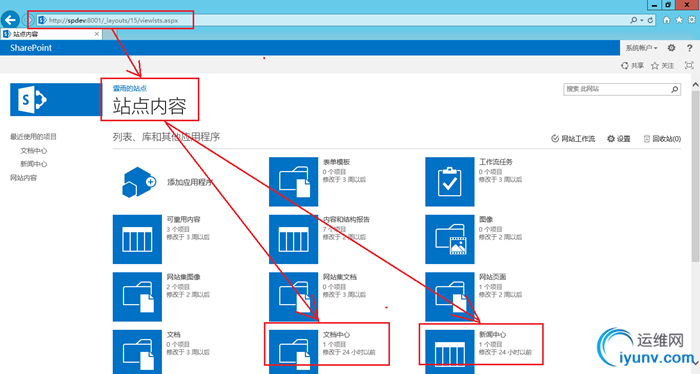Click the 添加应用程序 add app icon
This screenshot has width=700, height=374.
pos(138,182)
